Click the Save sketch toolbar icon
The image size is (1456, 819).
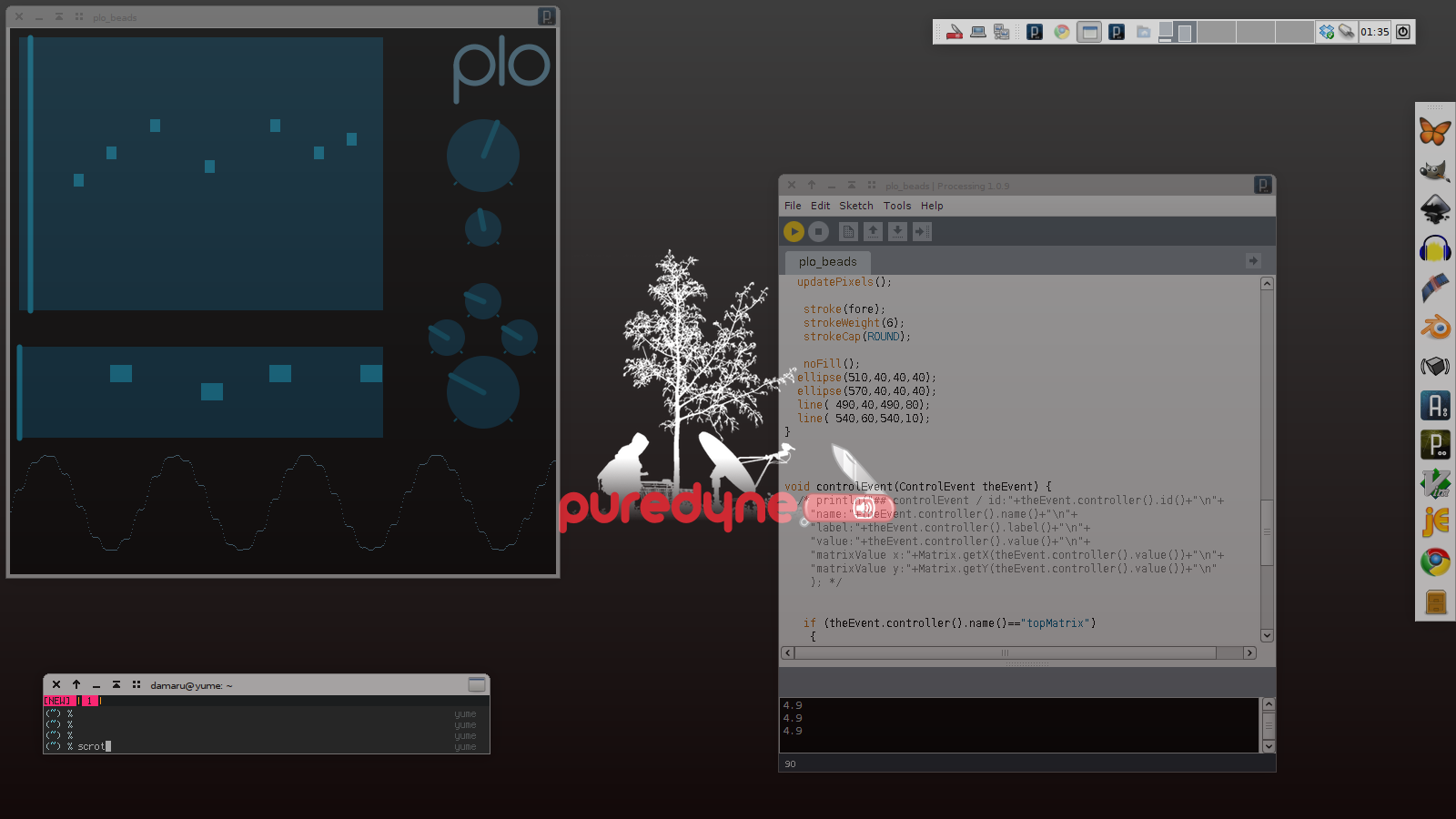tap(897, 231)
